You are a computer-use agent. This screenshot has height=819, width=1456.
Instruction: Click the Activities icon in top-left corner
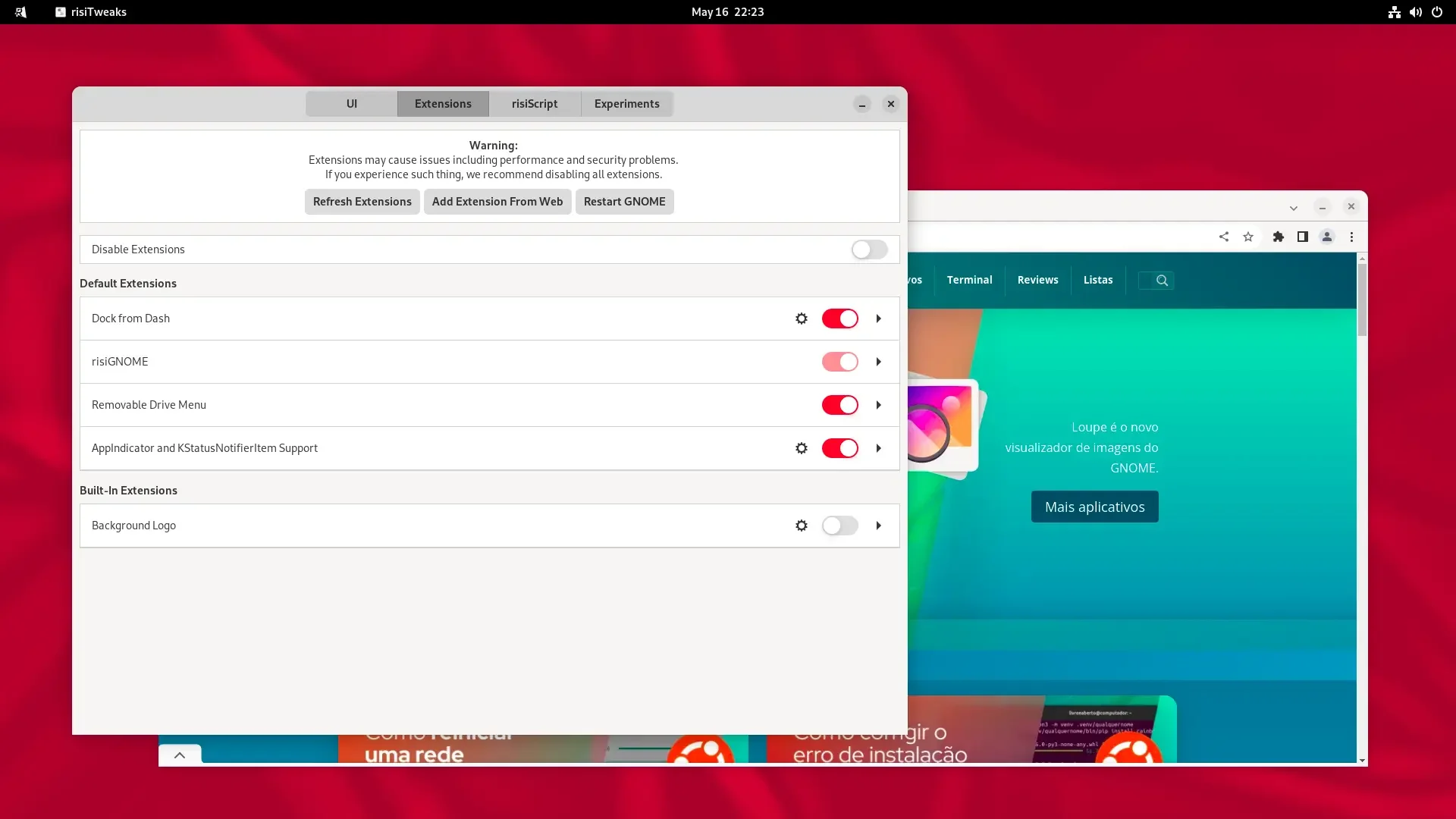(x=20, y=12)
